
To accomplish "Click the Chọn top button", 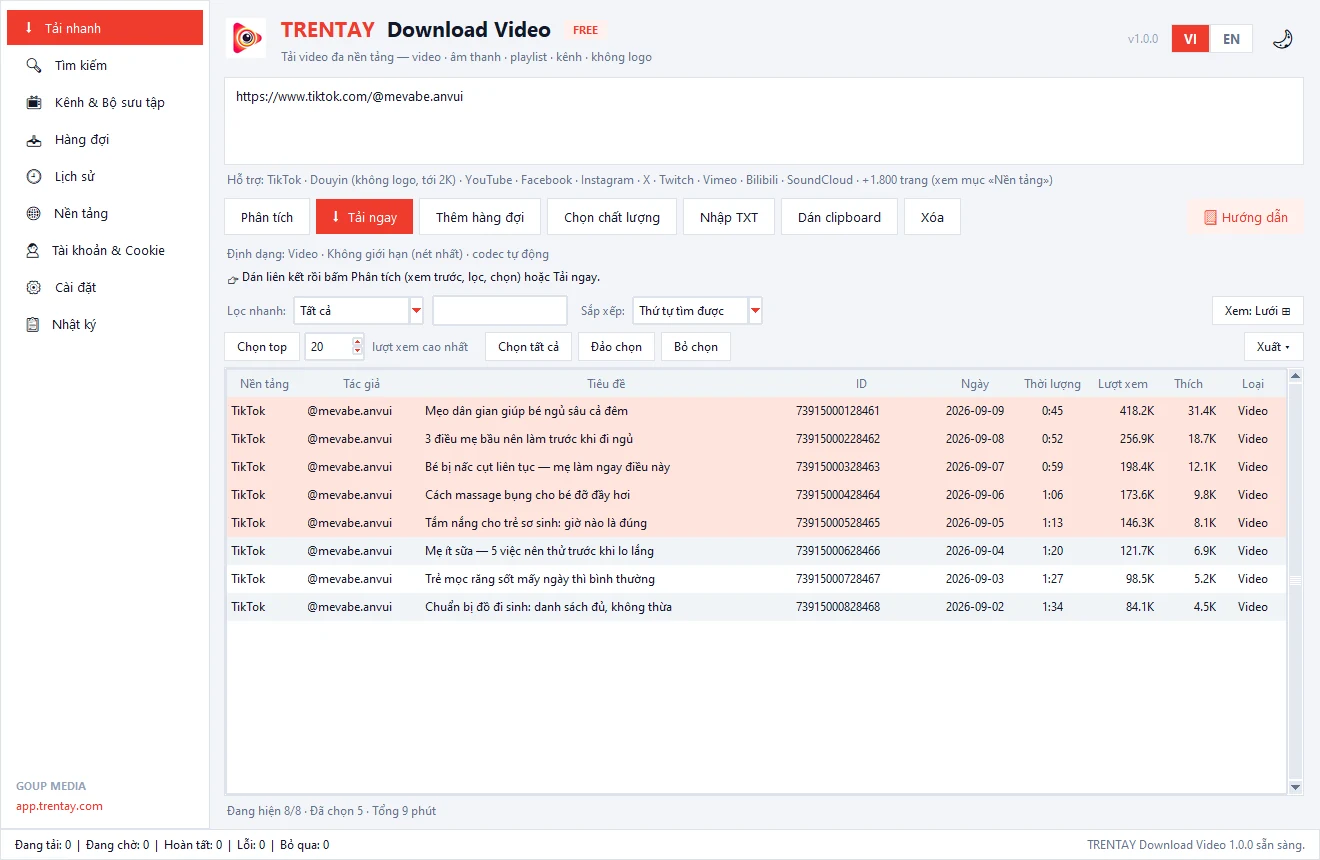I will pos(262,347).
